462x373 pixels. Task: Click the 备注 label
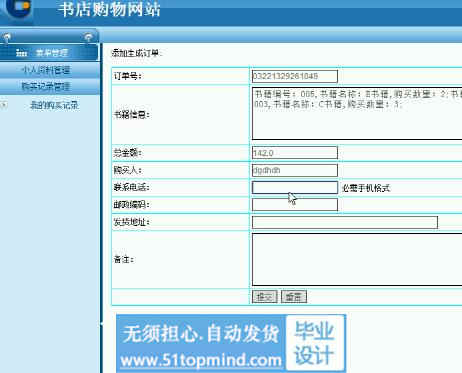[x=124, y=259]
